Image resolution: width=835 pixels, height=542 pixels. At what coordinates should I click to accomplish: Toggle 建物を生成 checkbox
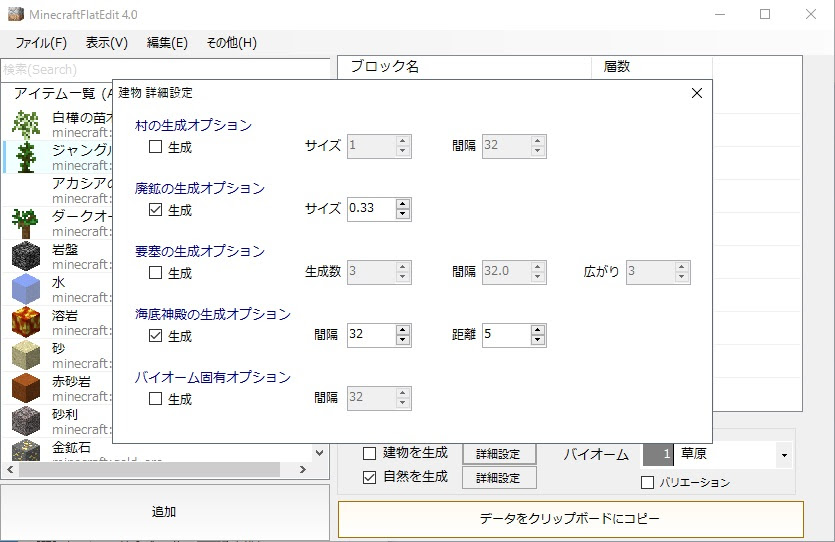pos(370,454)
